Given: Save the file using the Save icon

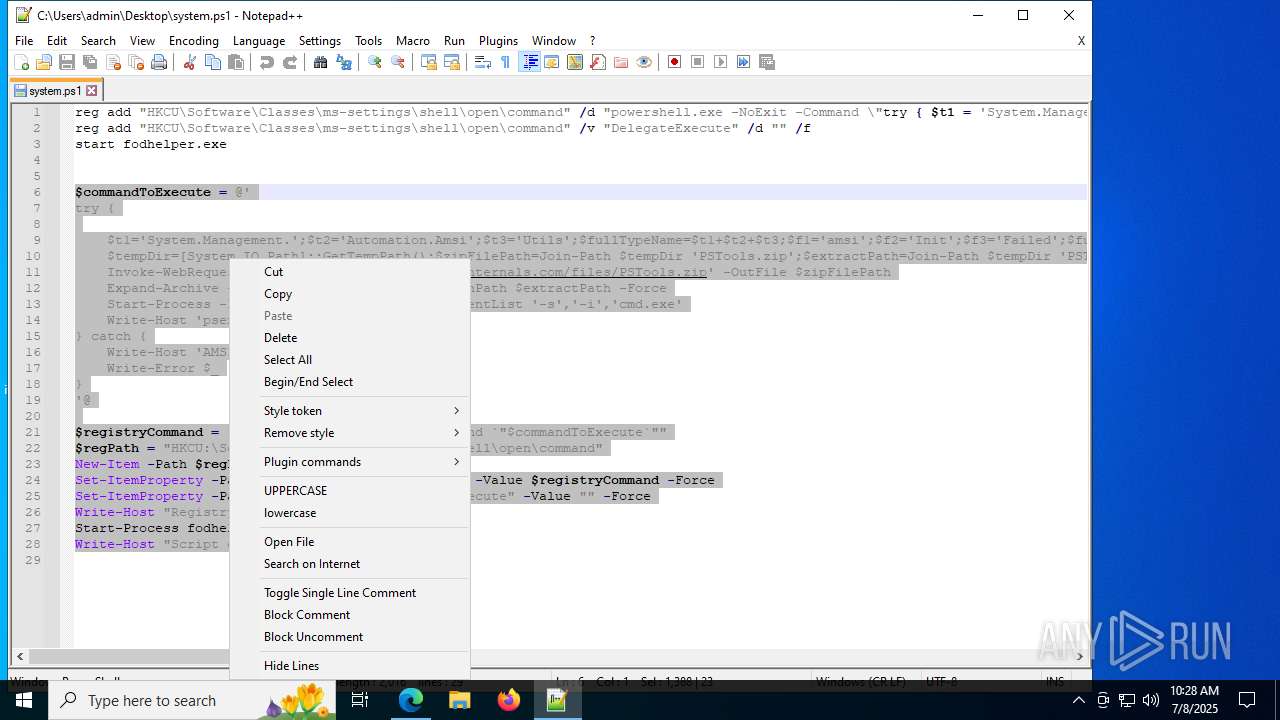Looking at the screenshot, I should pos(67,62).
